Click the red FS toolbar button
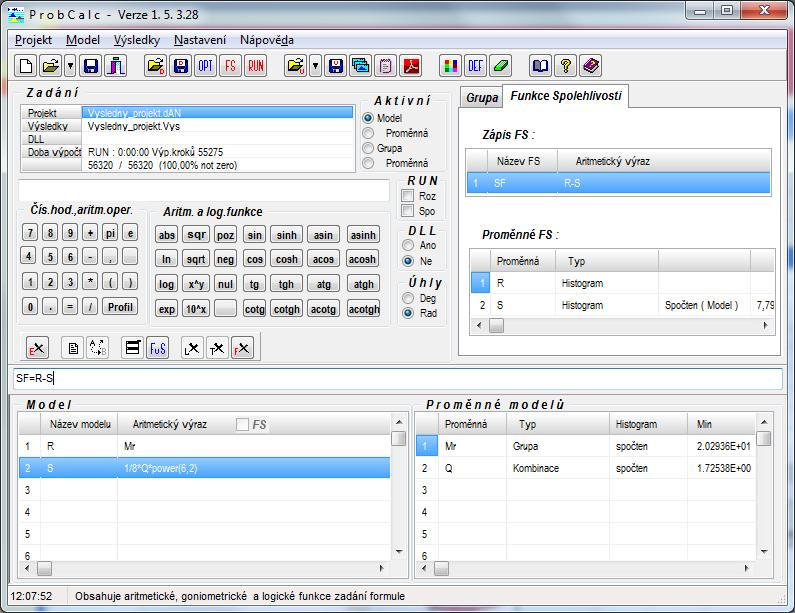 pos(230,66)
